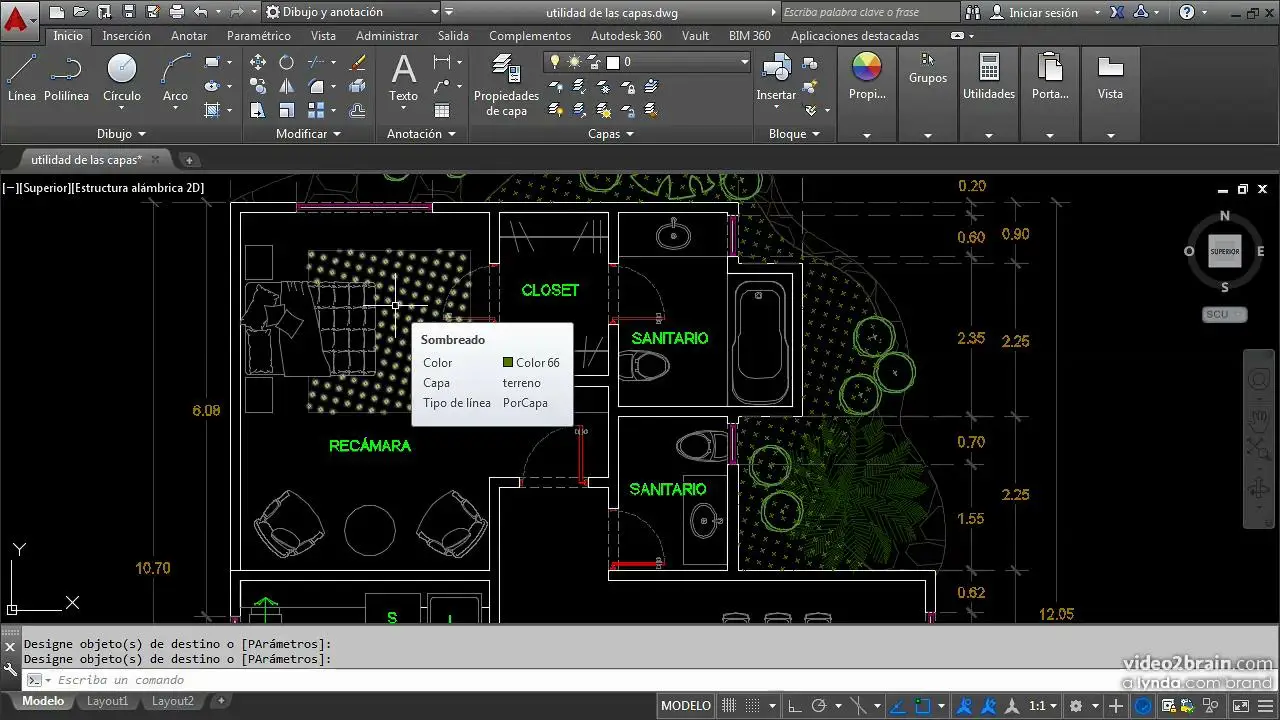Expand the Bloque panel

(794, 133)
